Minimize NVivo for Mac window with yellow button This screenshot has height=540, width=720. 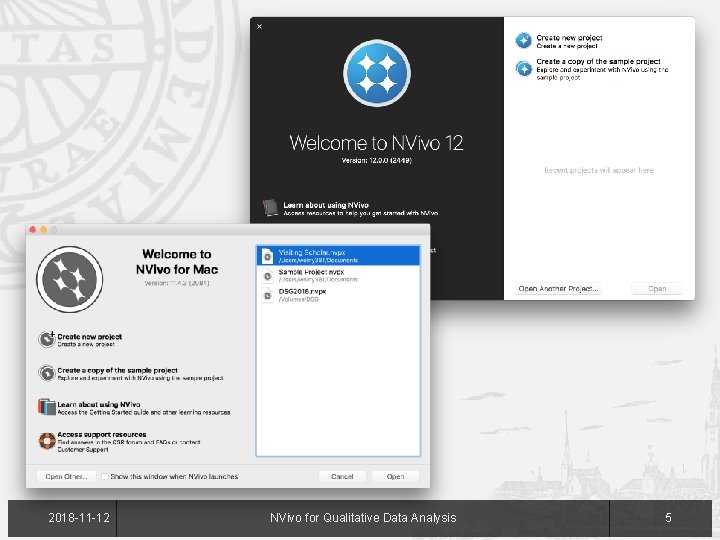pos(44,230)
